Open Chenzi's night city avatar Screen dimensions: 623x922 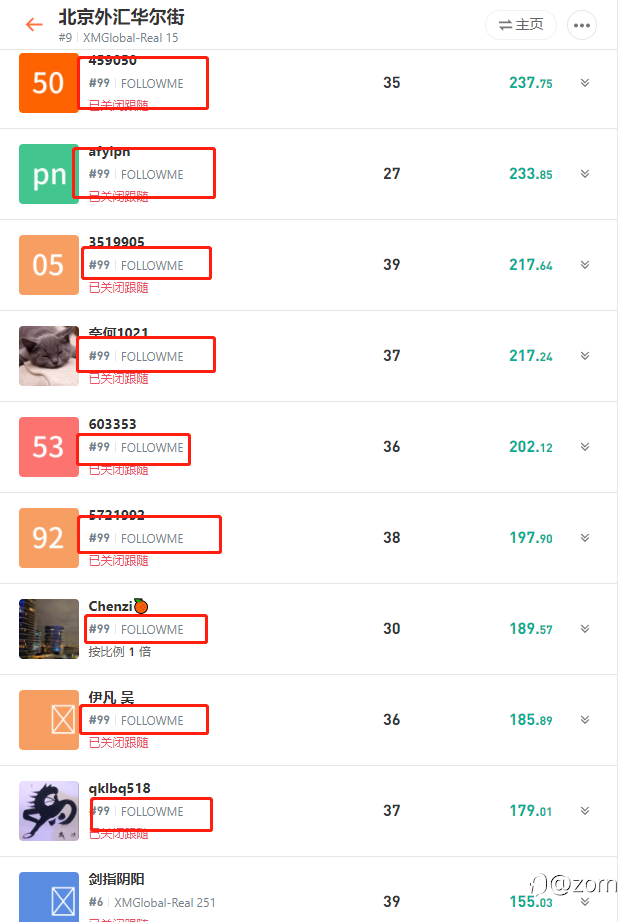click(x=48, y=629)
